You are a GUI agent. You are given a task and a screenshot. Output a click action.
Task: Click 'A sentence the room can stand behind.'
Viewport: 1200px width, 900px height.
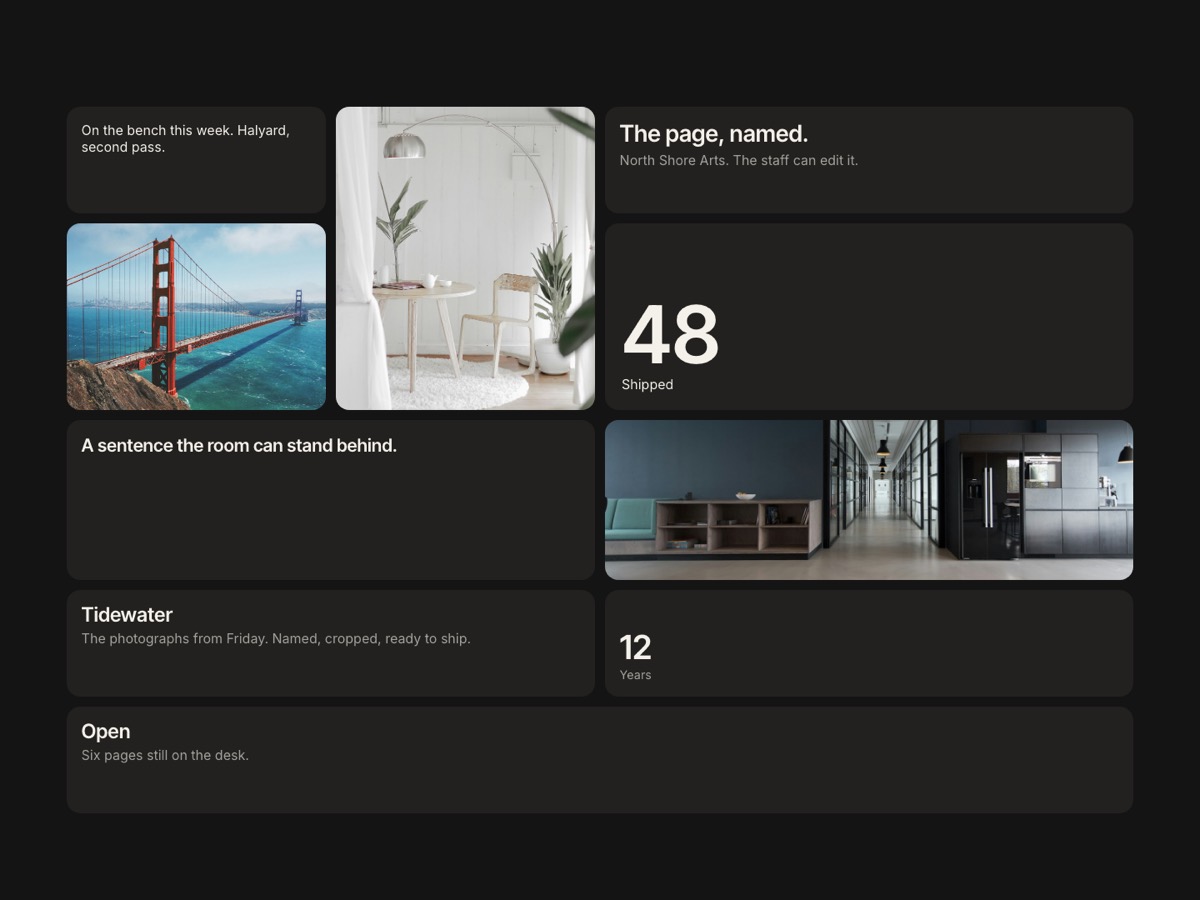(239, 446)
